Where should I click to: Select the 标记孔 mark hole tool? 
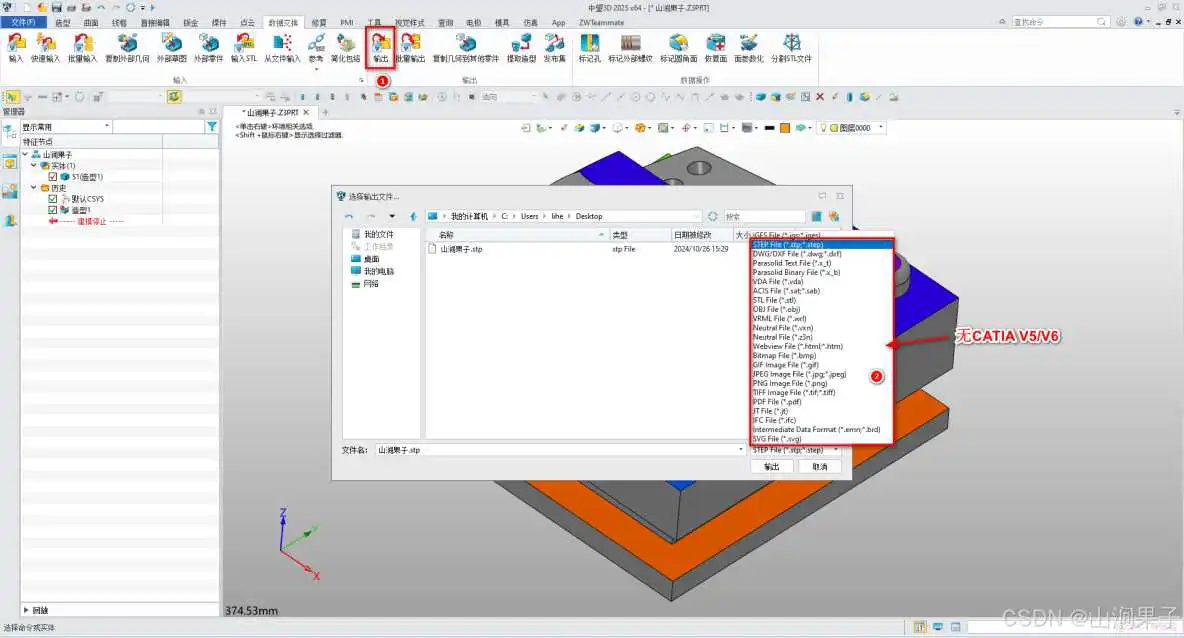[x=589, y=46]
